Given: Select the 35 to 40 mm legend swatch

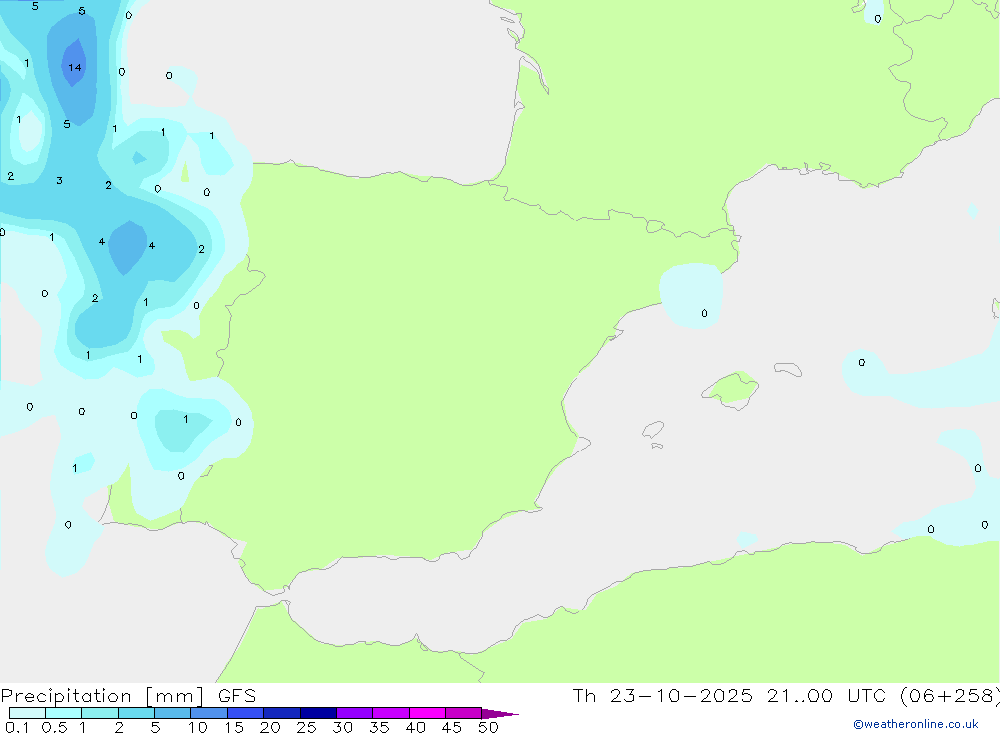Looking at the screenshot, I should click(390, 713).
